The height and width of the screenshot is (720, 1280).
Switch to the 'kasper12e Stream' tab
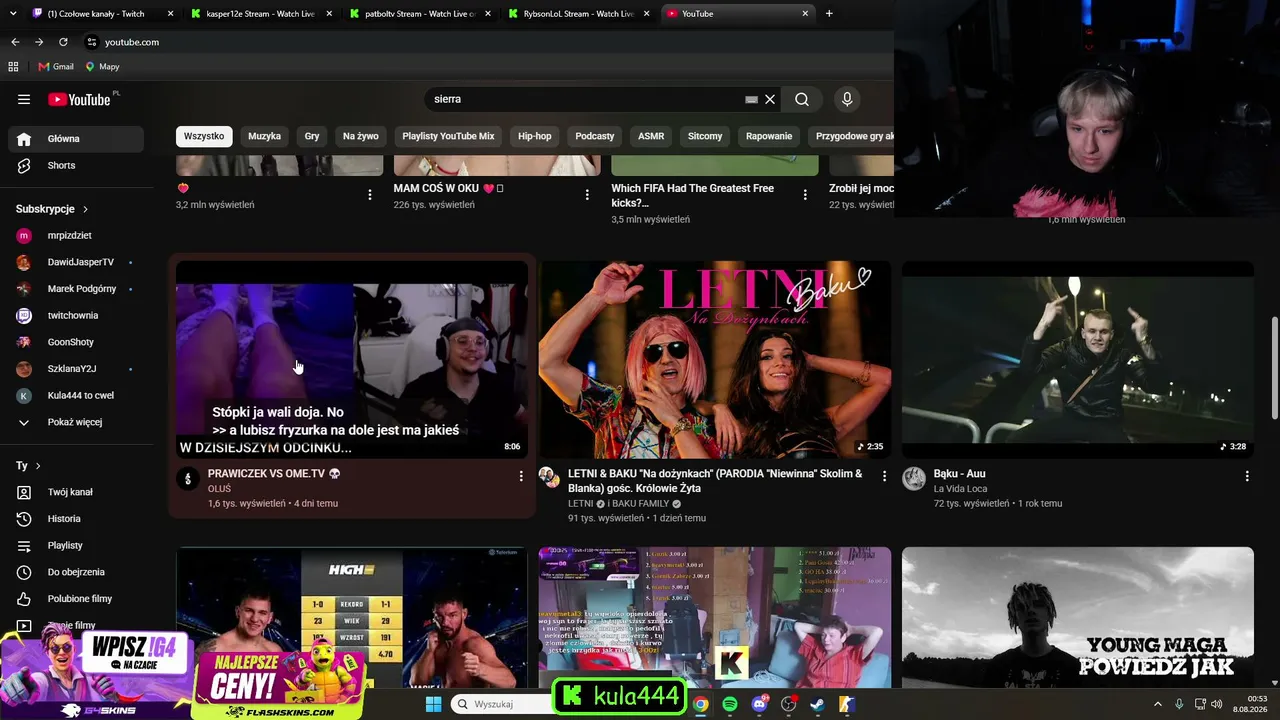coord(262,13)
